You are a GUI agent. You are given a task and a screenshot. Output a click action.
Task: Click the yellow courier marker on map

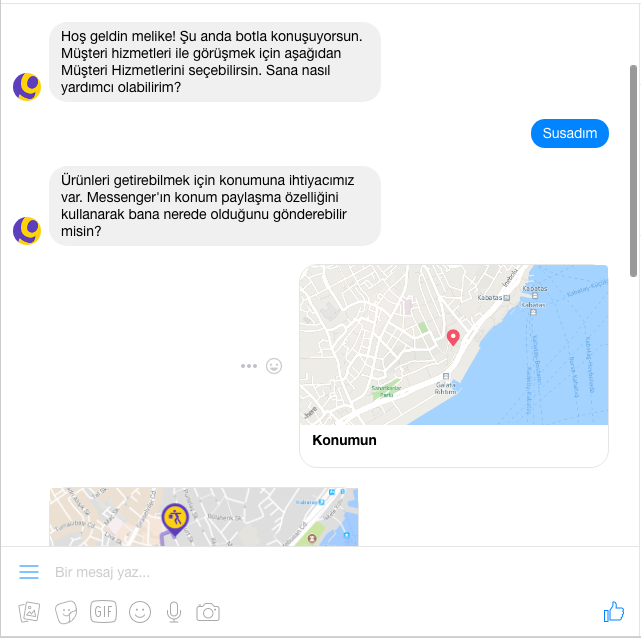(x=175, y=520)
